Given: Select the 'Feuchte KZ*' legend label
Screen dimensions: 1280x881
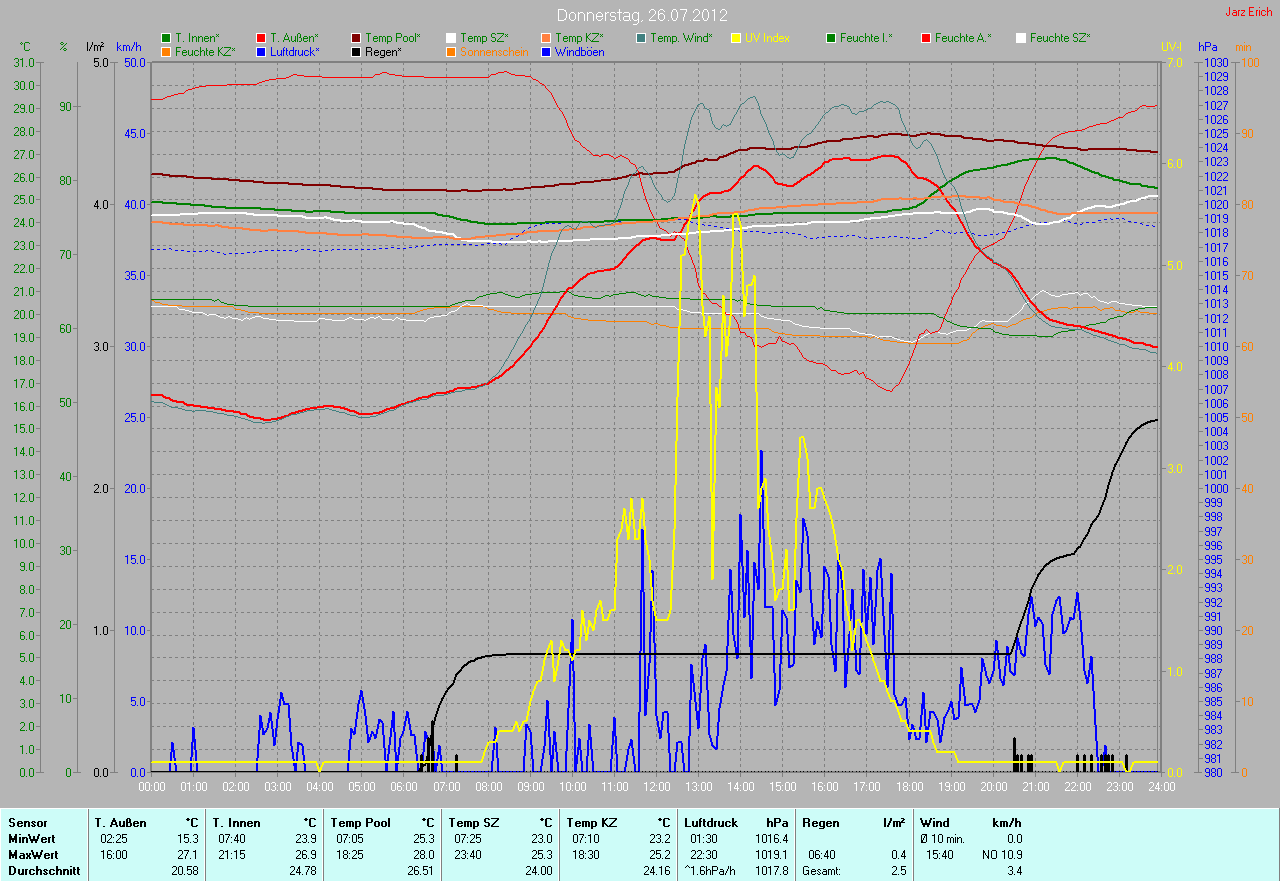Looking at the screenshot, I should pyautogui.click(x=205, y=51).
